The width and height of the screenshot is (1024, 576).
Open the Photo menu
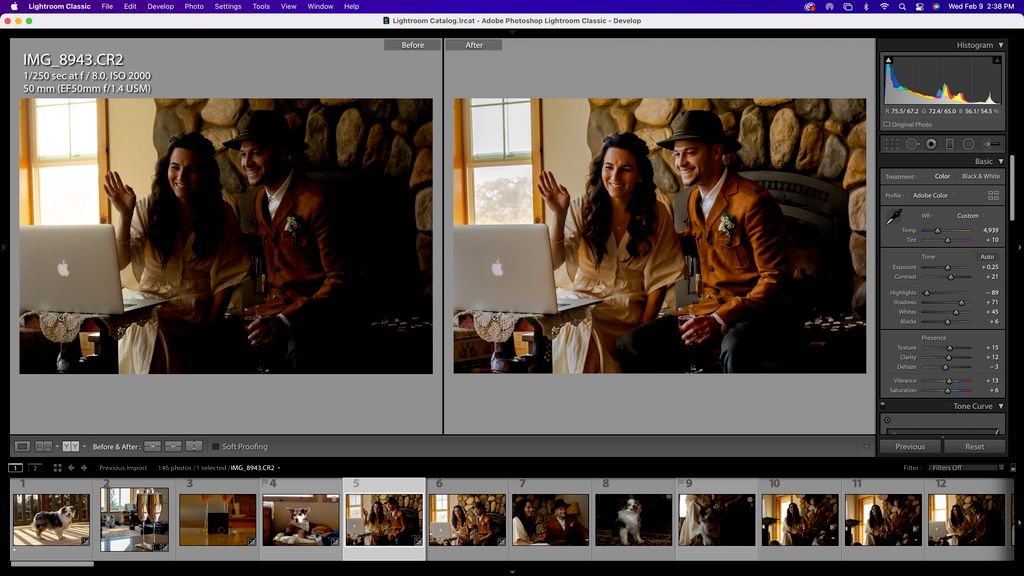(x=194, y=7)
